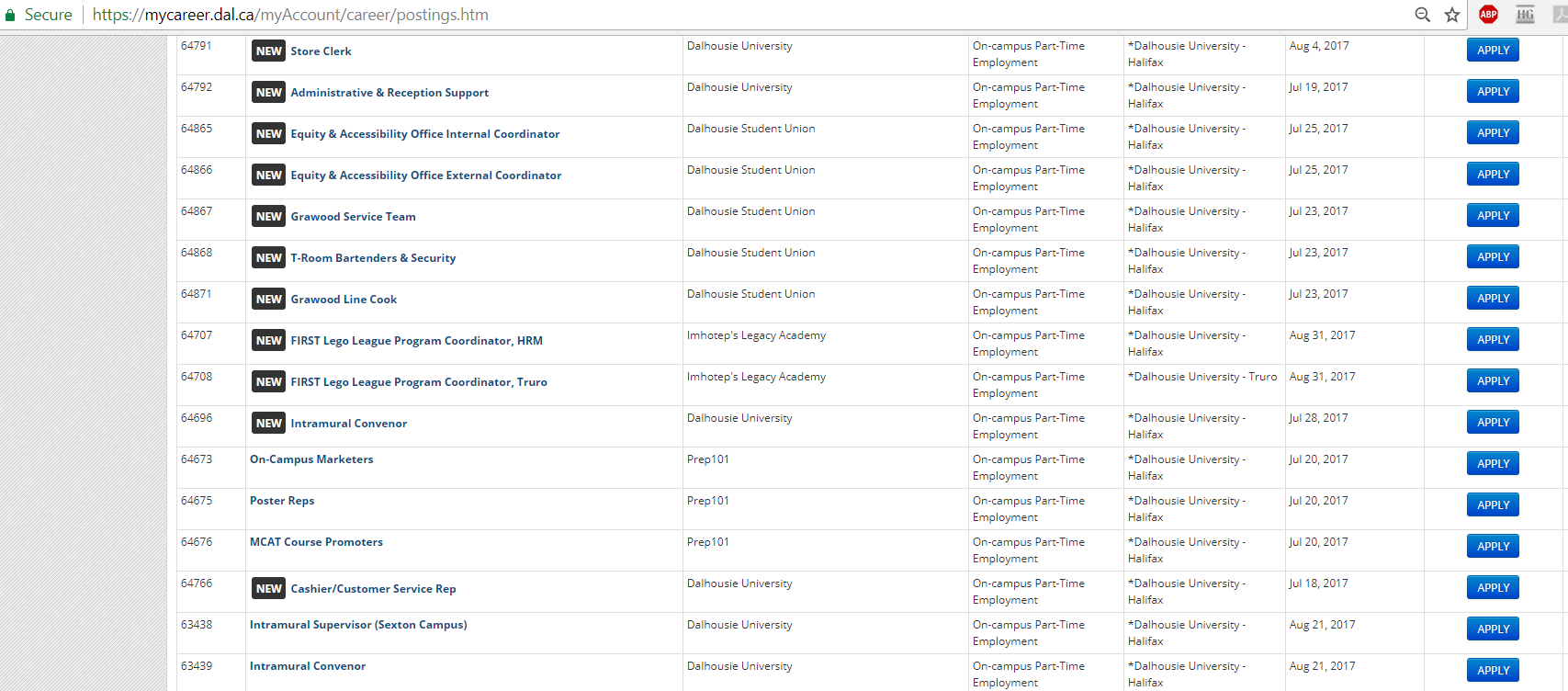The image size is (1568, 691).
Task: Apply to T-Room Bartenders & Security
Action: [1493, 257]
